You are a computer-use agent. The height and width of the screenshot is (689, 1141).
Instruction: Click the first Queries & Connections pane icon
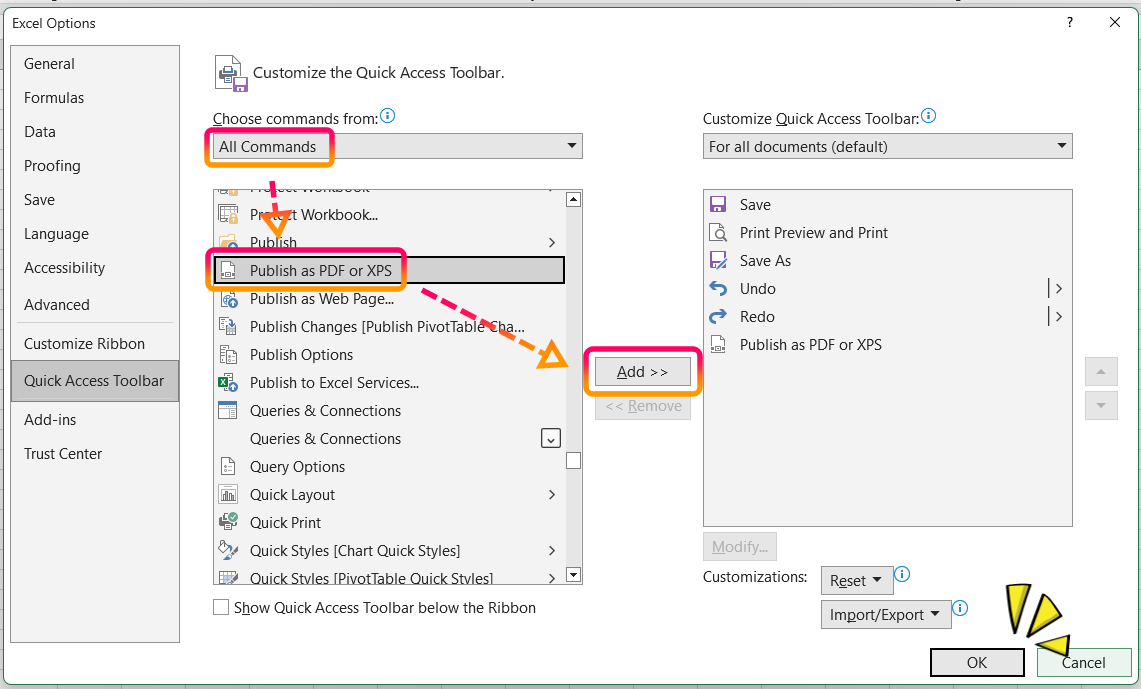click(x=228, y=410)
